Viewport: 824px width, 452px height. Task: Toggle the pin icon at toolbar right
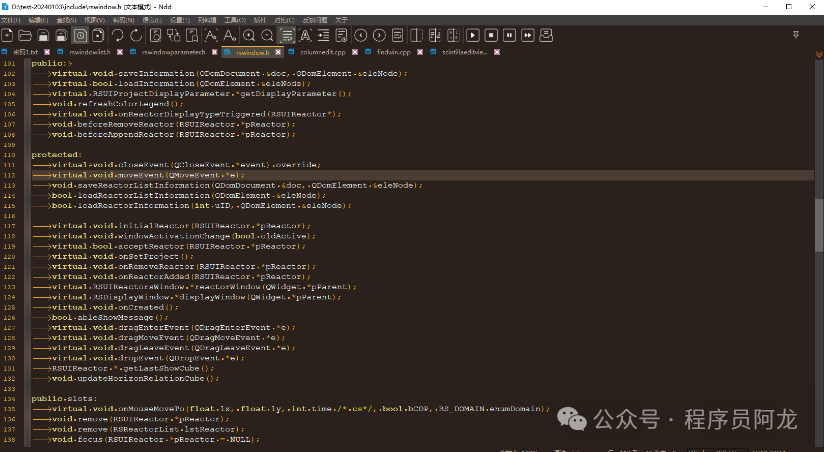click(795, 35)
